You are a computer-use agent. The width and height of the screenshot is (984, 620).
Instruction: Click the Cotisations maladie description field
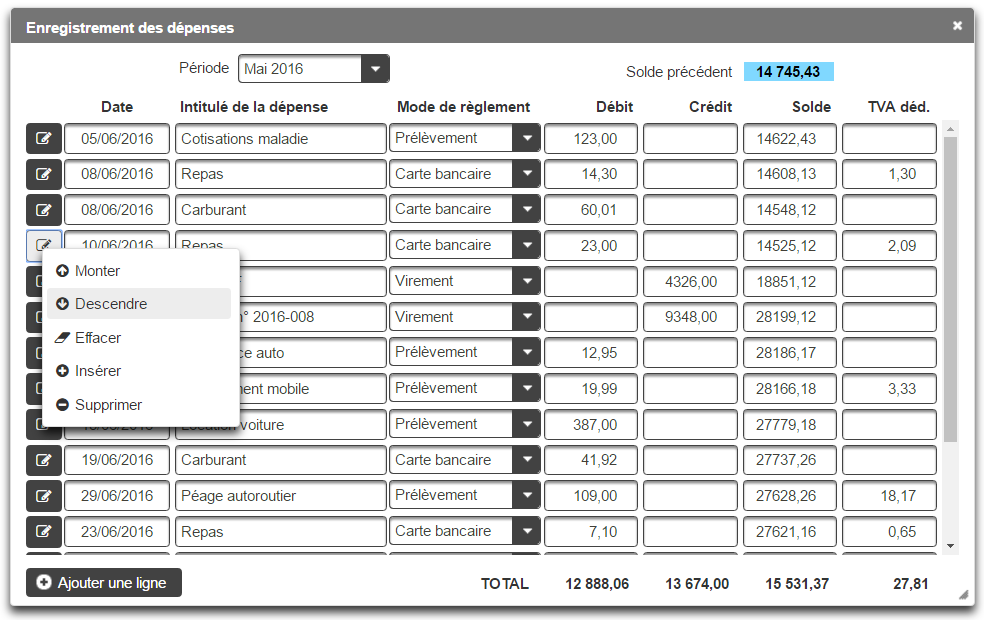pos(281,139)
